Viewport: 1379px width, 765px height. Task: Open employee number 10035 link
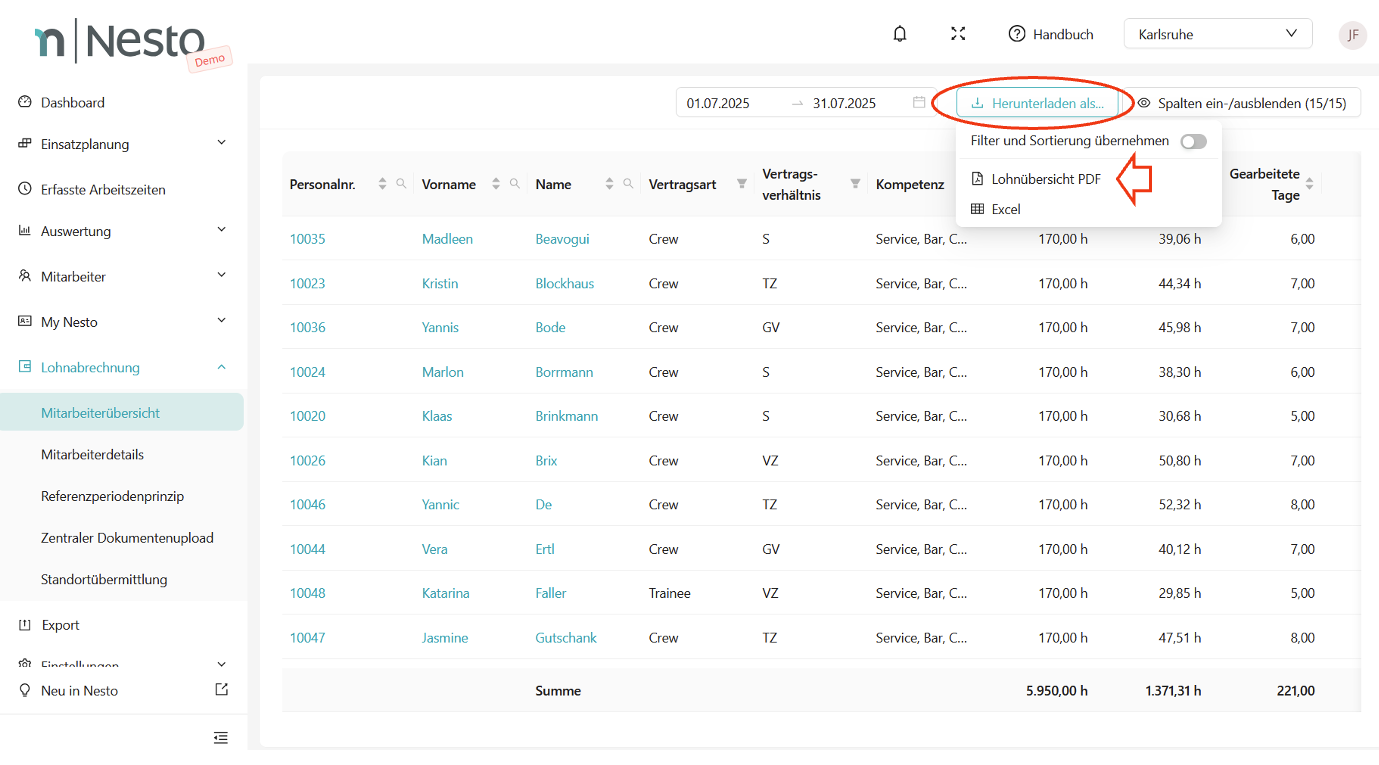(307, 239)
